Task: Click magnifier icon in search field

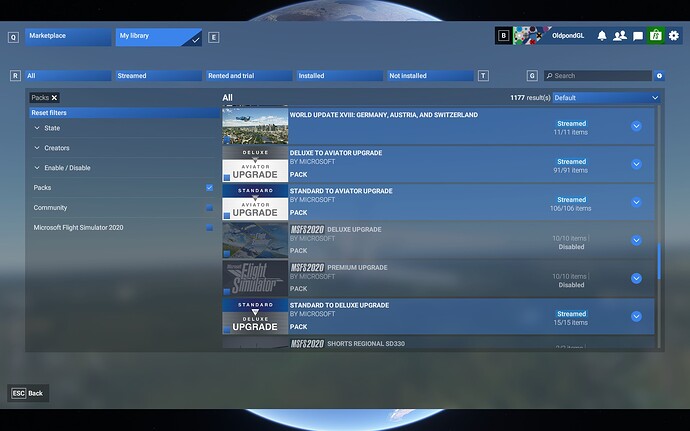Action: pyautogui.click(x=550, y=76)
